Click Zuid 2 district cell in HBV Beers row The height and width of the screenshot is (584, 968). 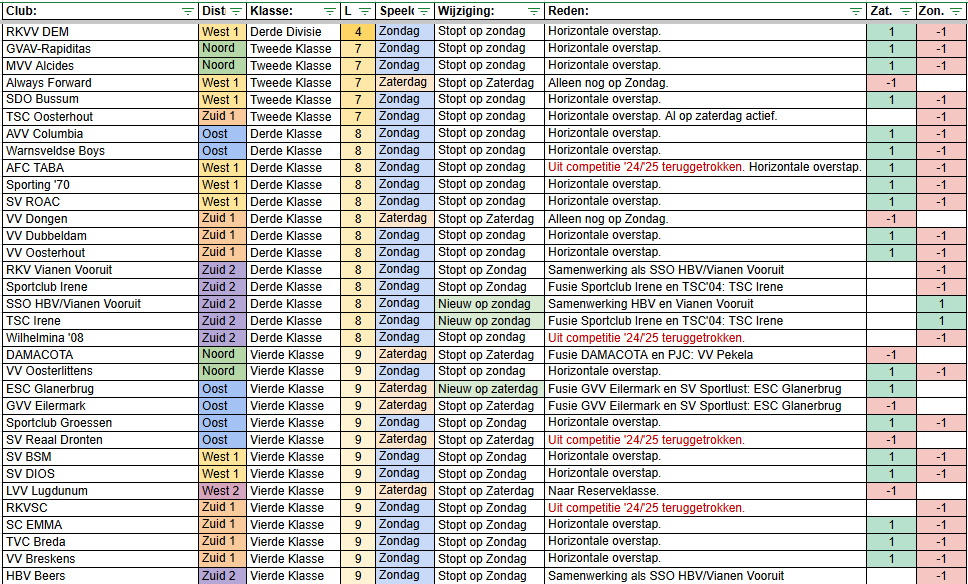222,575
